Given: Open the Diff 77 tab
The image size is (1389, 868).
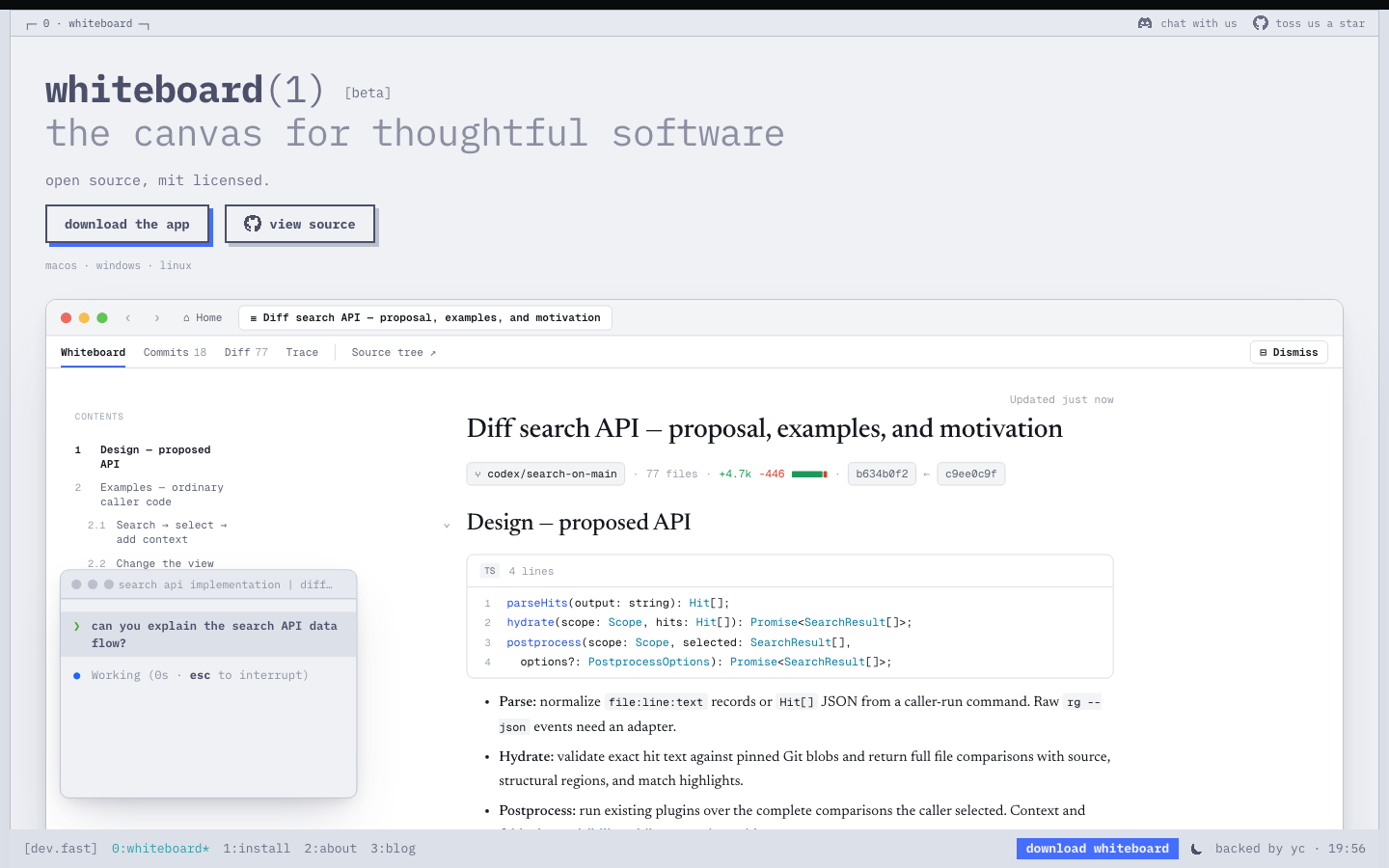Looking at the screenshot, I should (246, 352).
